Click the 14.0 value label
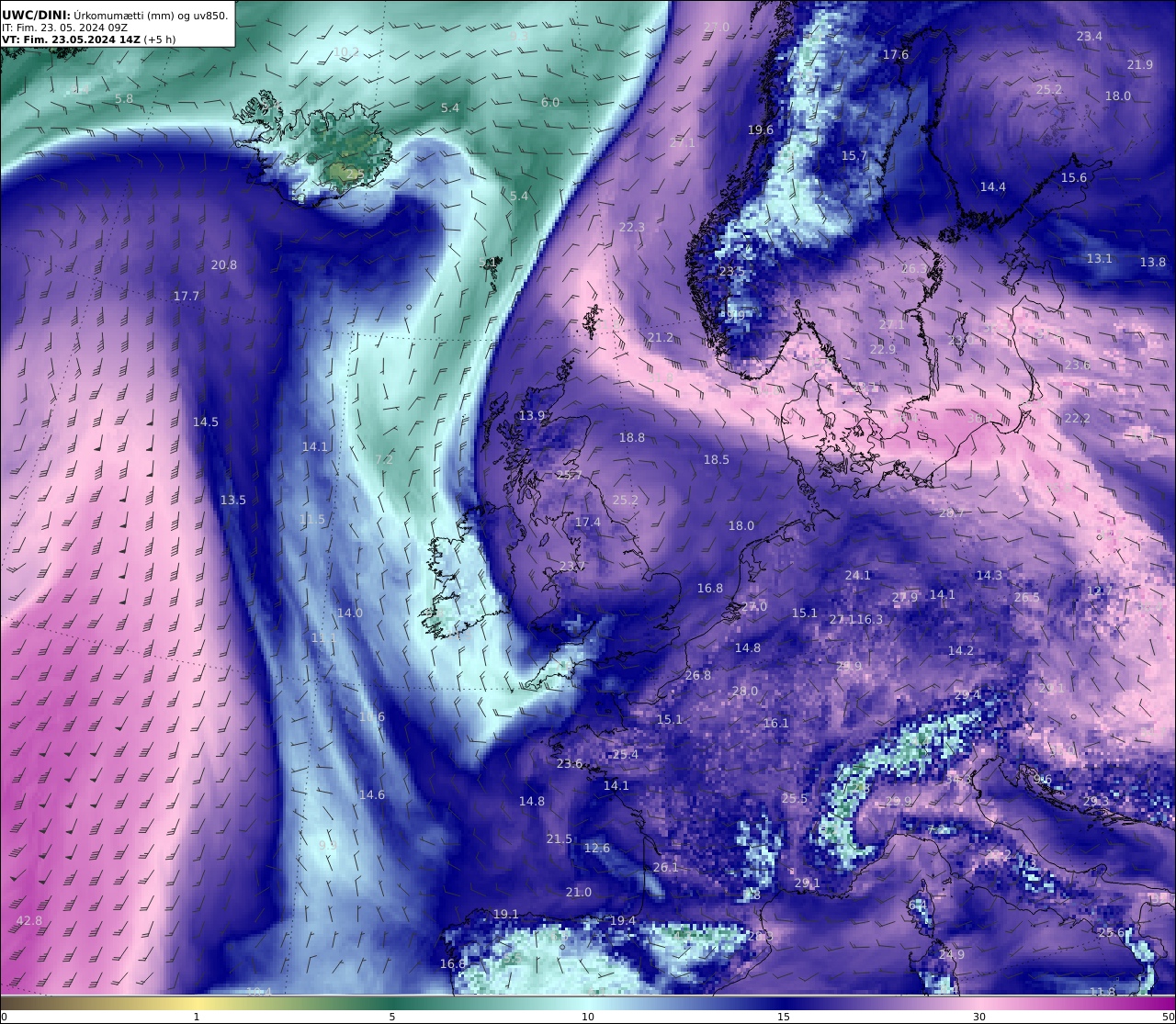1176x1024 pixels. click(x=349, y=613)
